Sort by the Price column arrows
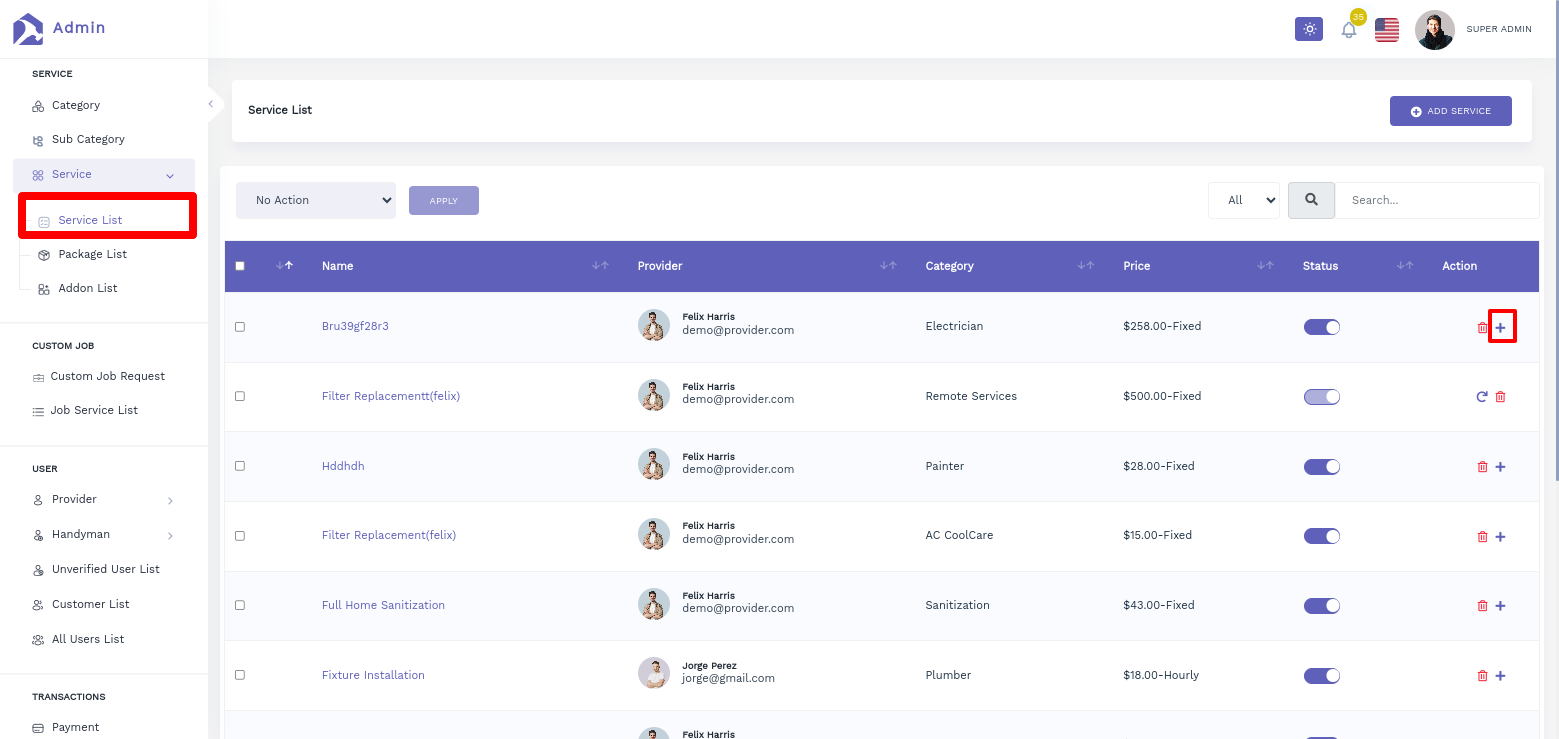 tap(1266, 266)
